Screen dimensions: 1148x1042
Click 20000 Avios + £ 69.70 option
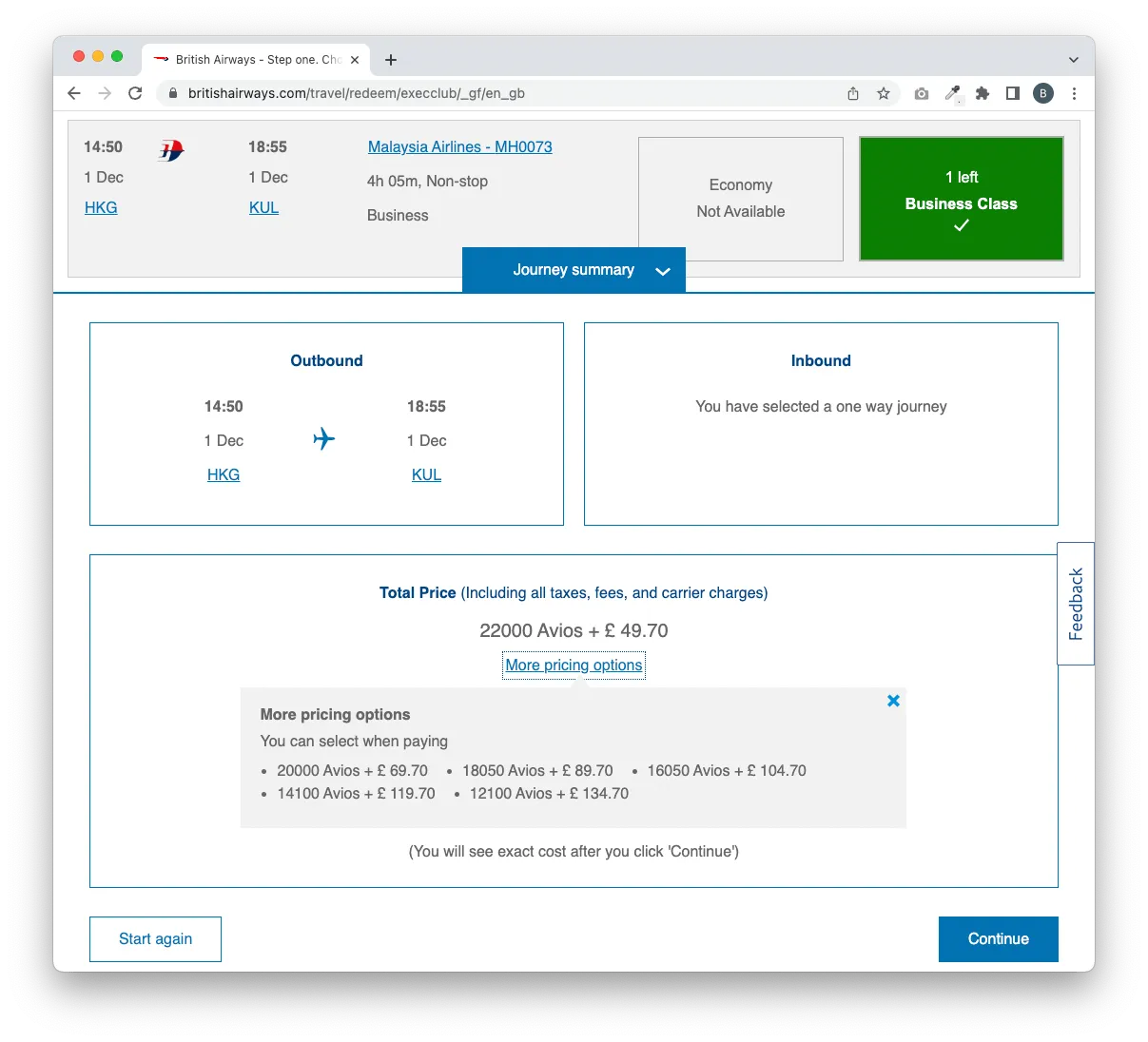click(352, 771)
